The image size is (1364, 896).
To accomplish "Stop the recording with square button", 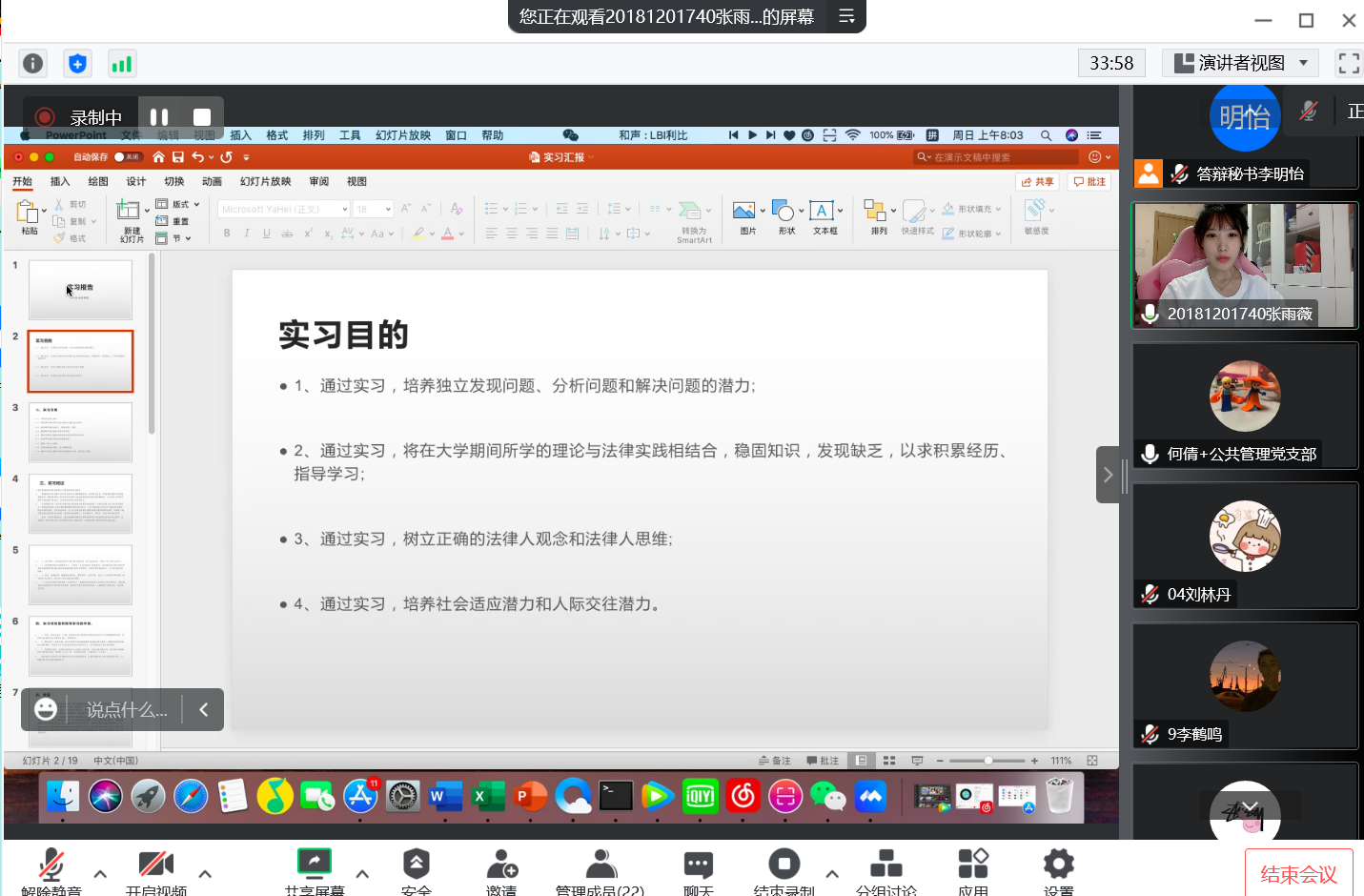I will 202,117.
